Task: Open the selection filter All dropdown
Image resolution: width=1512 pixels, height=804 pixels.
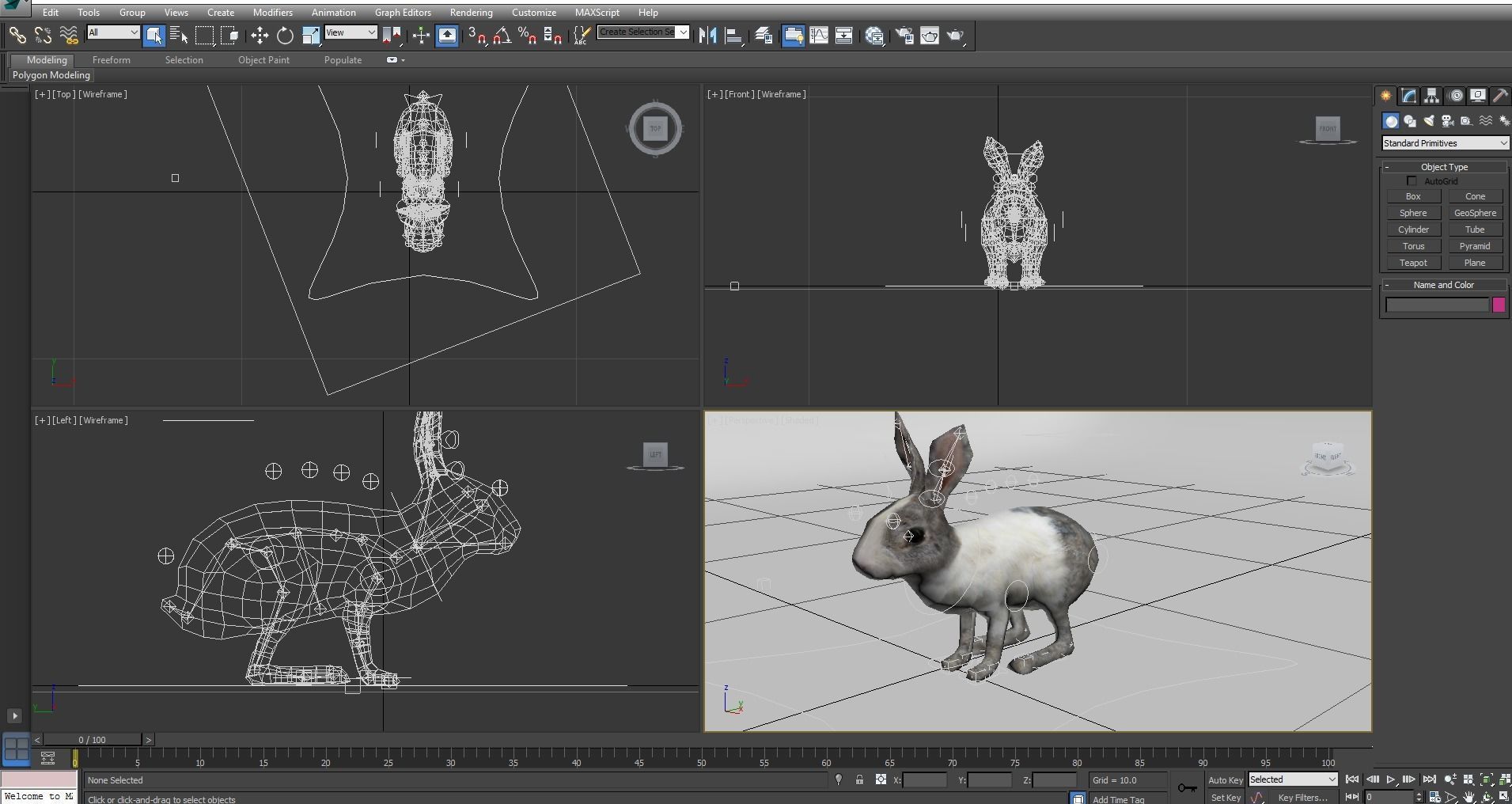Action: 113,32
